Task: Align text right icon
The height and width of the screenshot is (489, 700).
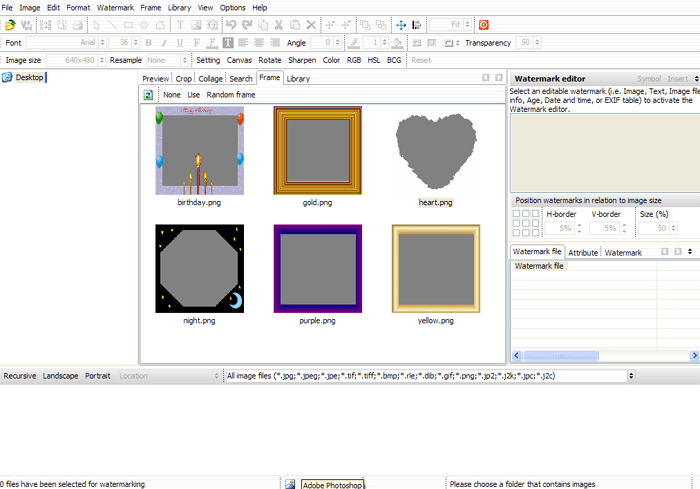Action: click(275, 43)
